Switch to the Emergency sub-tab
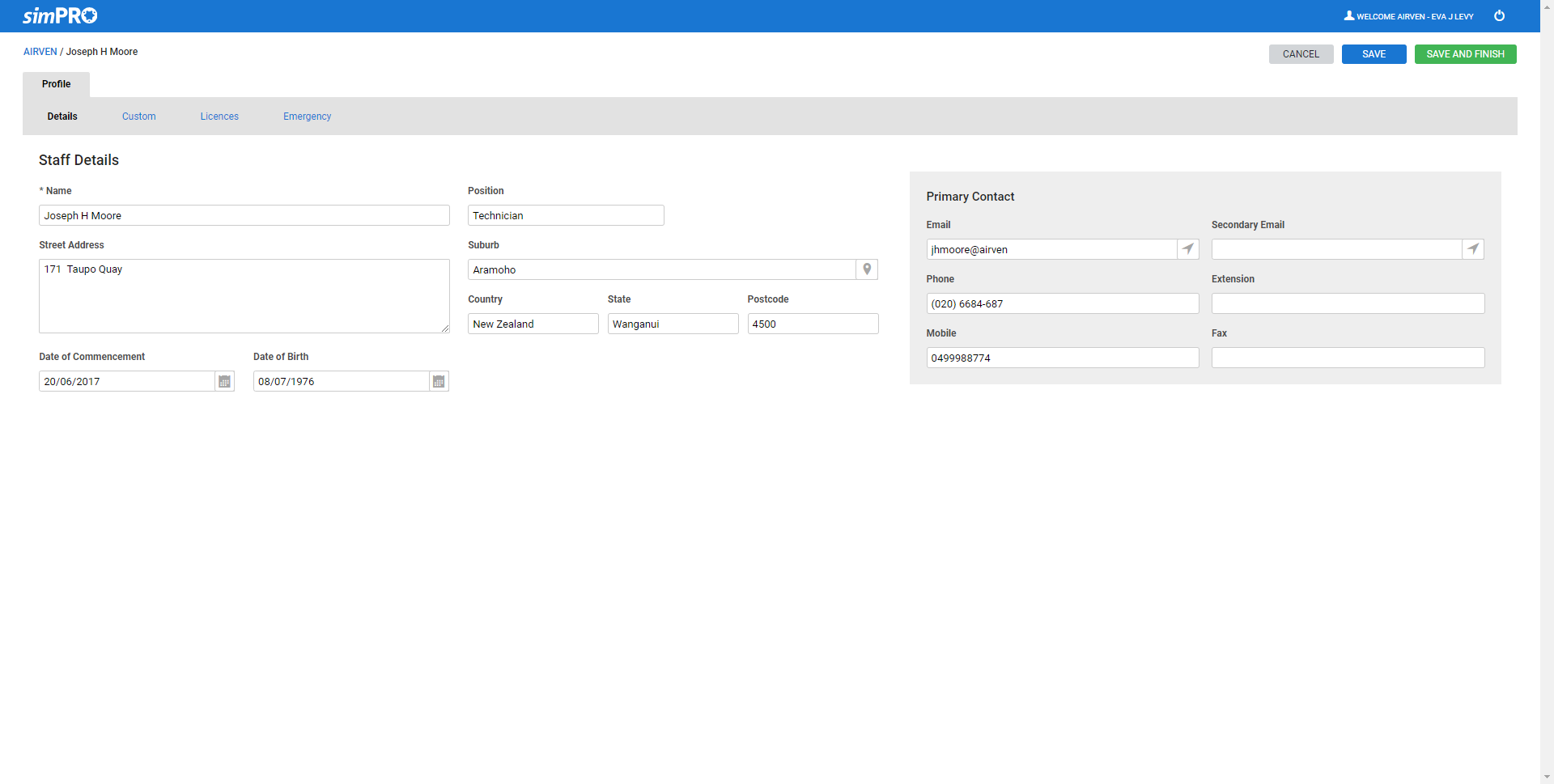The image size is (1554, 784). [x=307, y=117]
